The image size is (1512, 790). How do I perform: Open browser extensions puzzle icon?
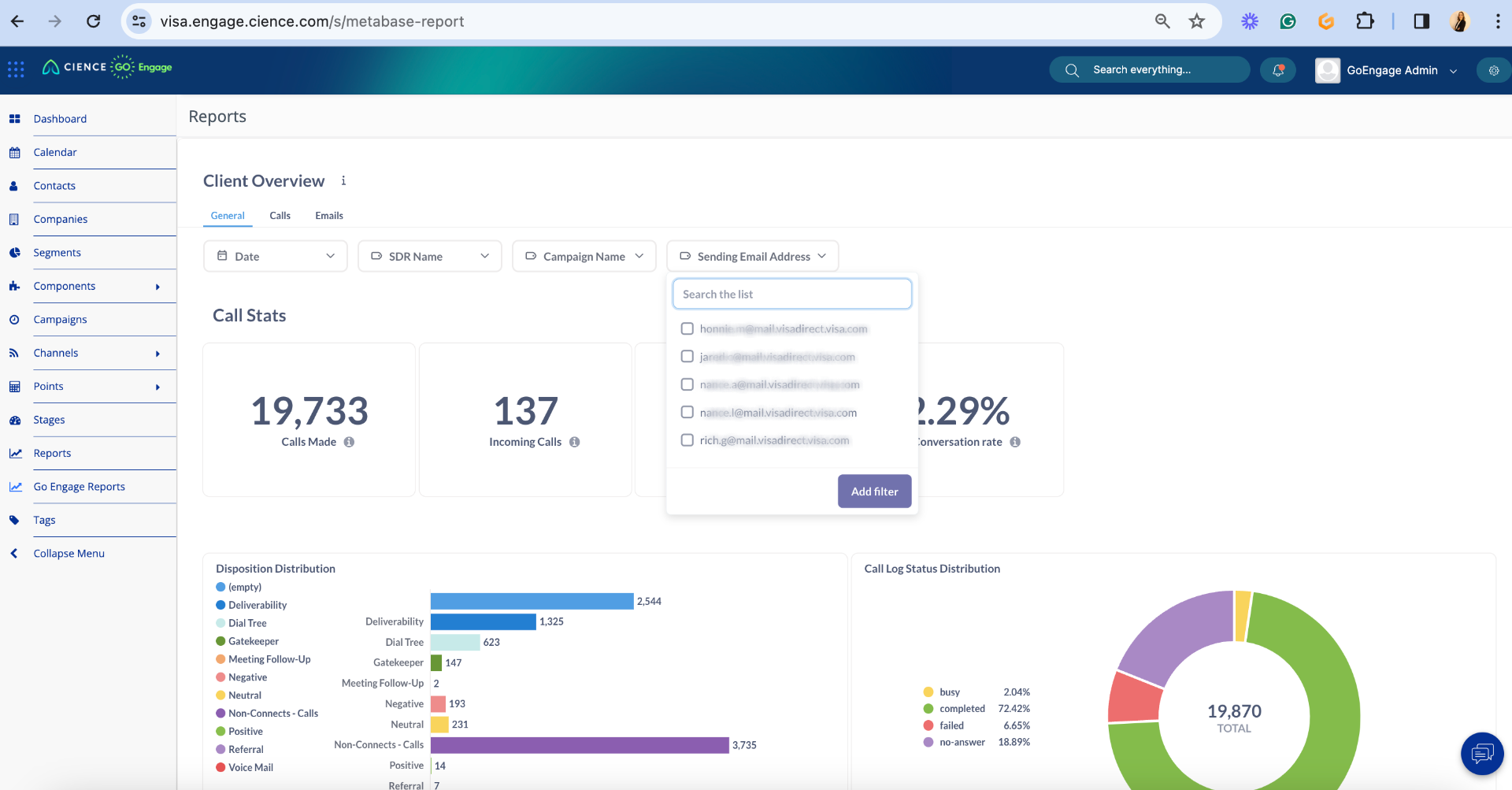(x=1365, y=21)
